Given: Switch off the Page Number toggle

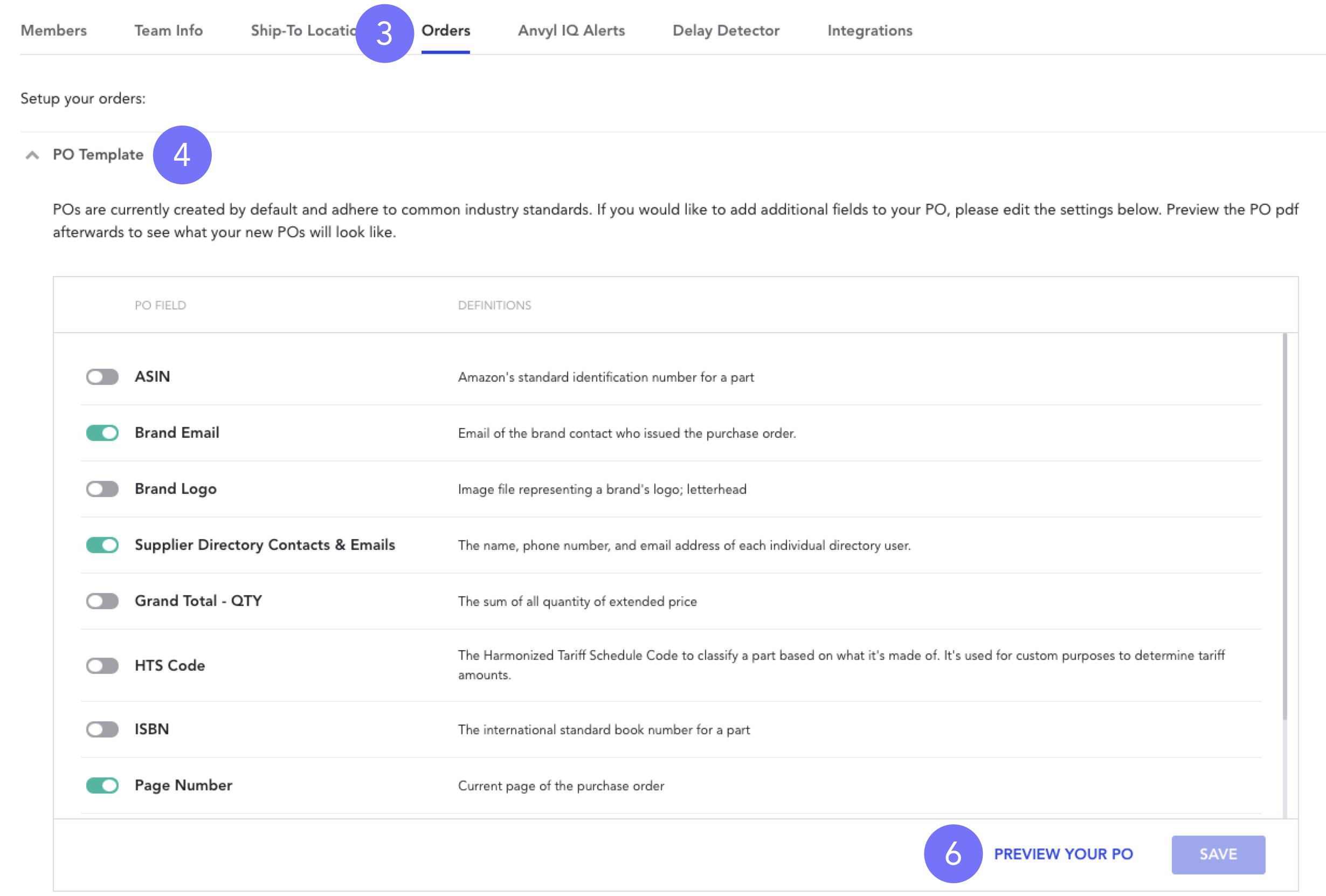Looking at the screenshot, I should pyautogui.click(x=102, y=786).
